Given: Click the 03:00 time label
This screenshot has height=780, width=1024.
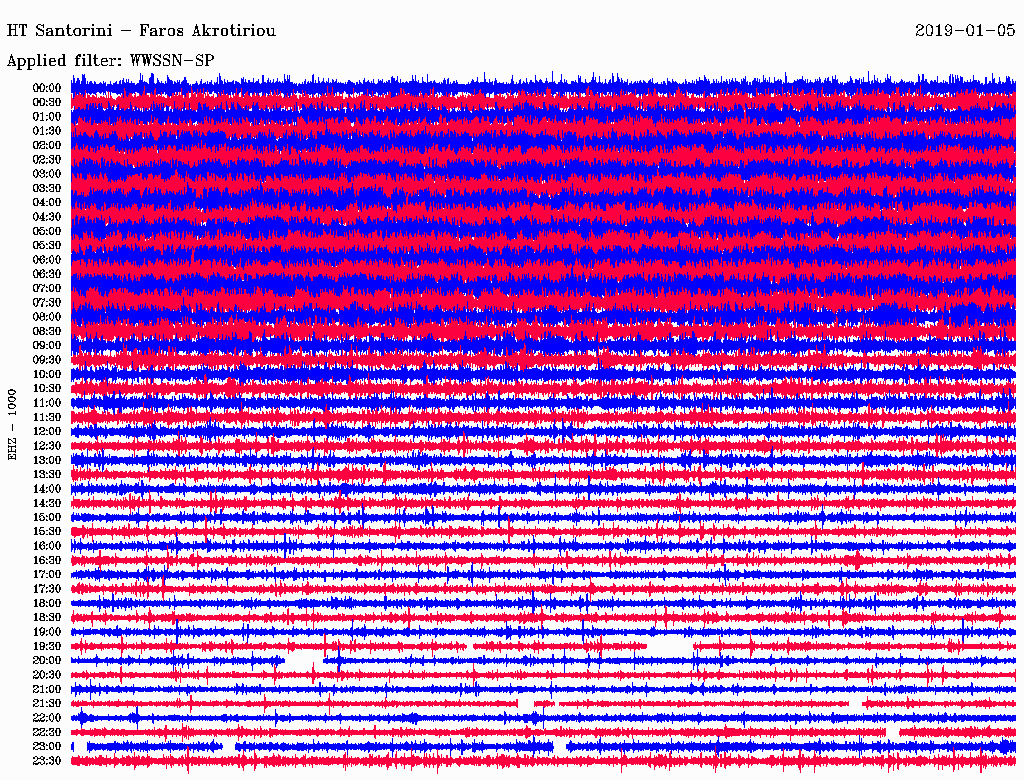Looking at the screenshot, I should point(46,174).
